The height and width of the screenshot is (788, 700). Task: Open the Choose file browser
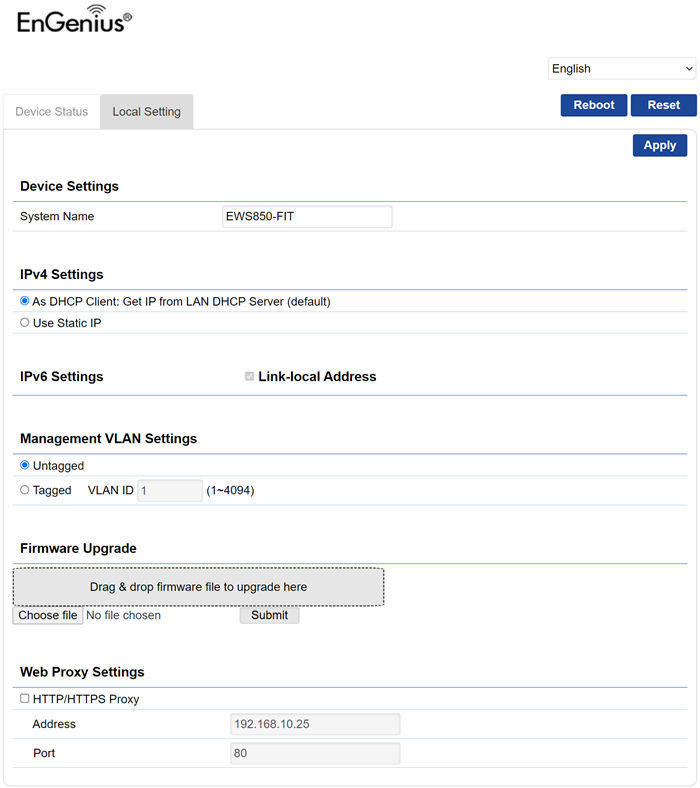coord(48,615)
